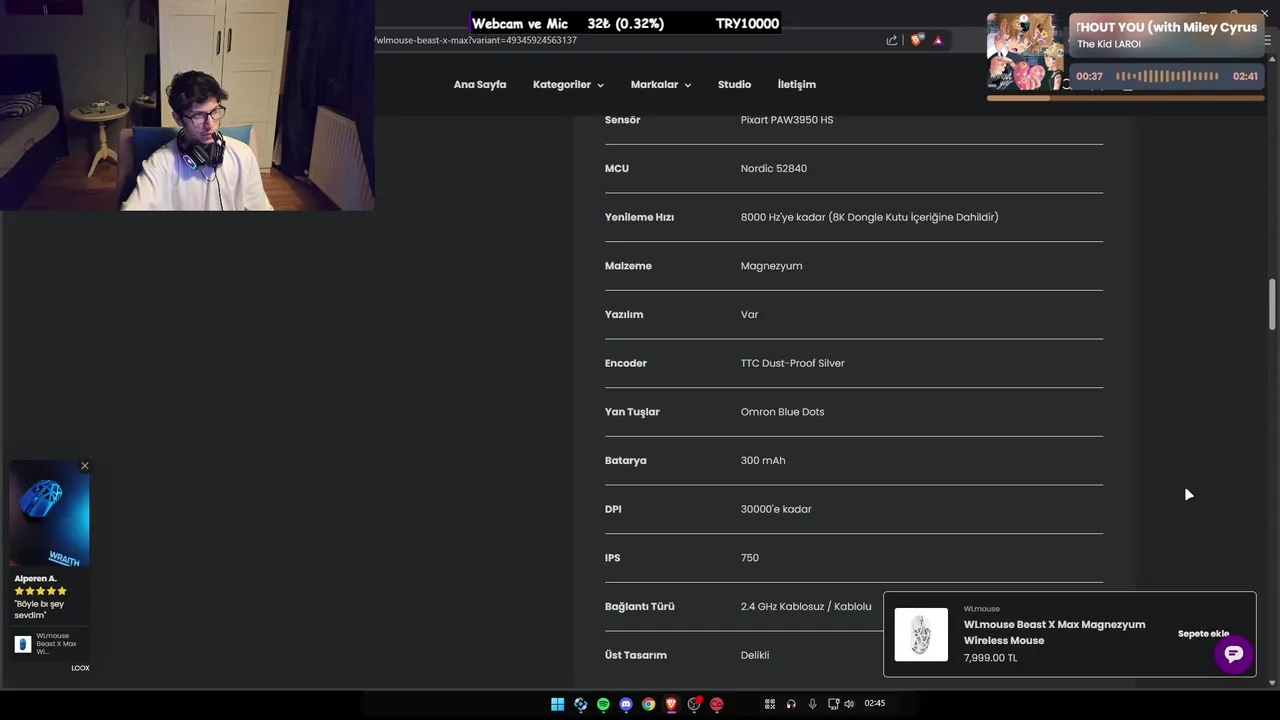Open the blue diamond app beside Start
This screenshot has height=720, width=1280.
(580, 704)
